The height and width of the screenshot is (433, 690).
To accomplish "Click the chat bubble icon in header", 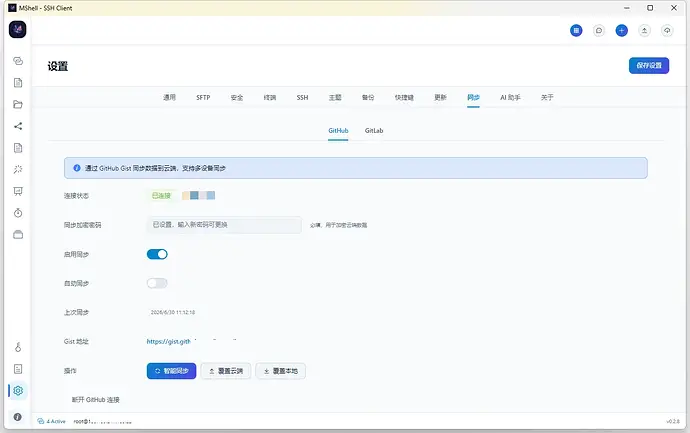I will 598,30.
